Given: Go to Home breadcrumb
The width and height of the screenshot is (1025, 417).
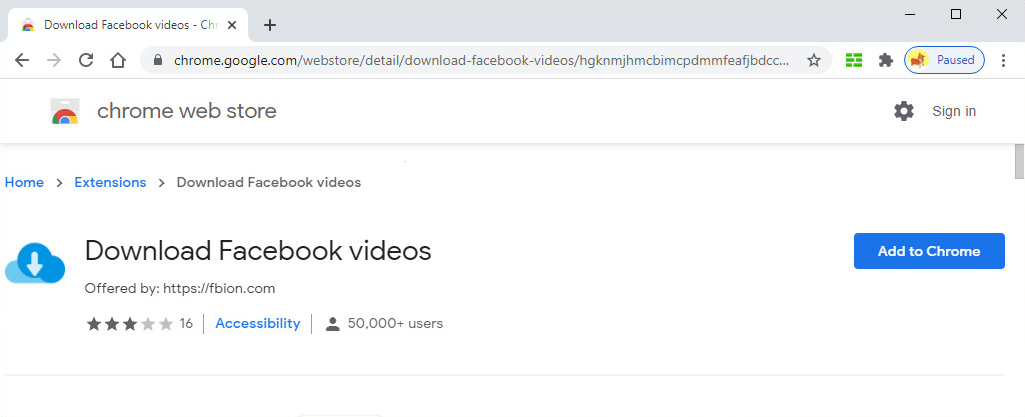Looking at the screenshot, I should pos(24,182).
